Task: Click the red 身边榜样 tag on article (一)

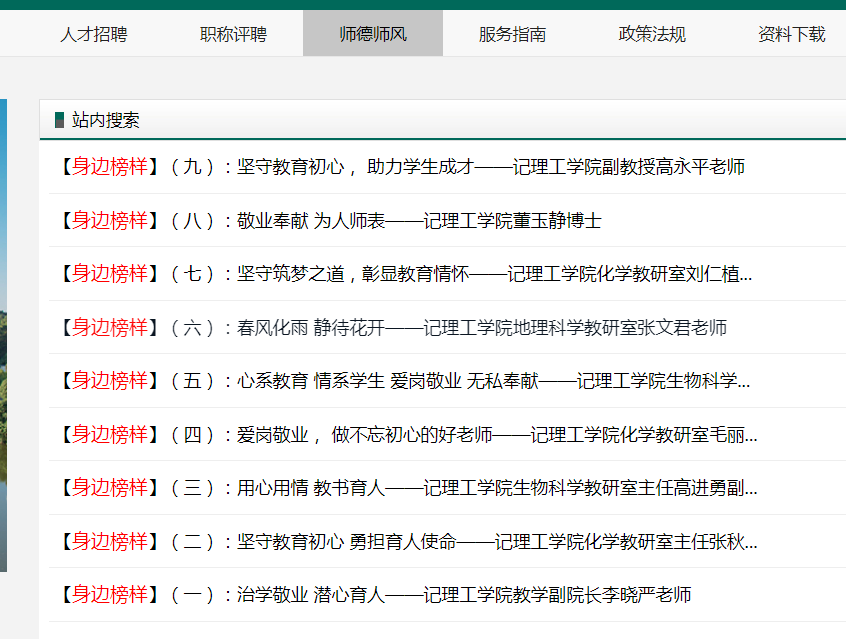Action: 109,595
